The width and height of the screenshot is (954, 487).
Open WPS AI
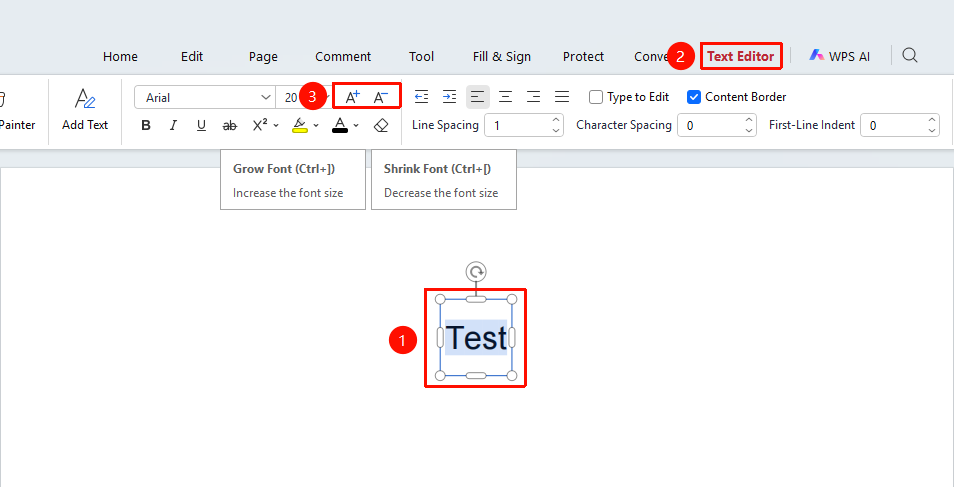pyautogui.click(x=840, y=57)
